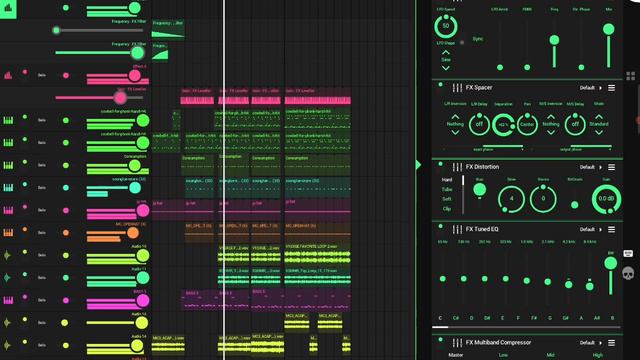Toggle the FX Distortion power dot
640x360 pixels.
pos(440,164)
